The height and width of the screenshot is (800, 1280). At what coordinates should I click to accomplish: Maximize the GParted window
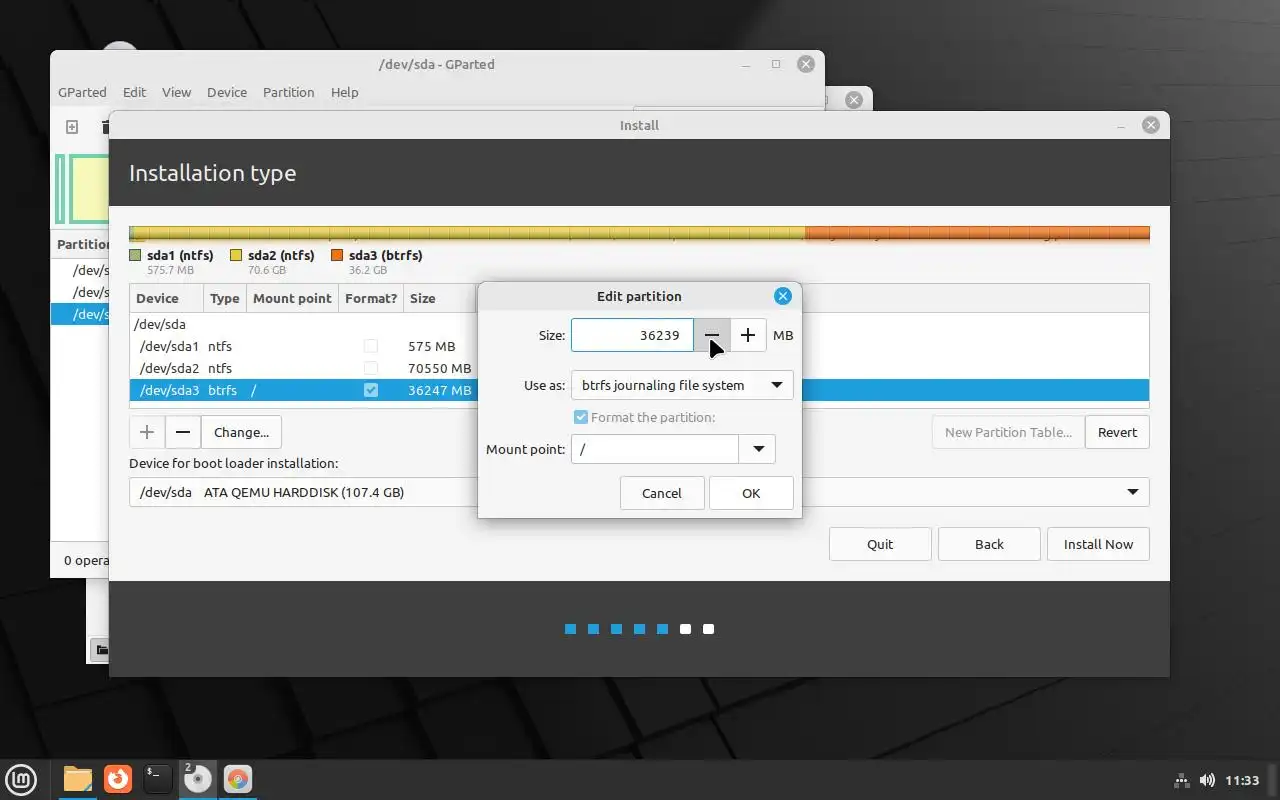point(776,64)
